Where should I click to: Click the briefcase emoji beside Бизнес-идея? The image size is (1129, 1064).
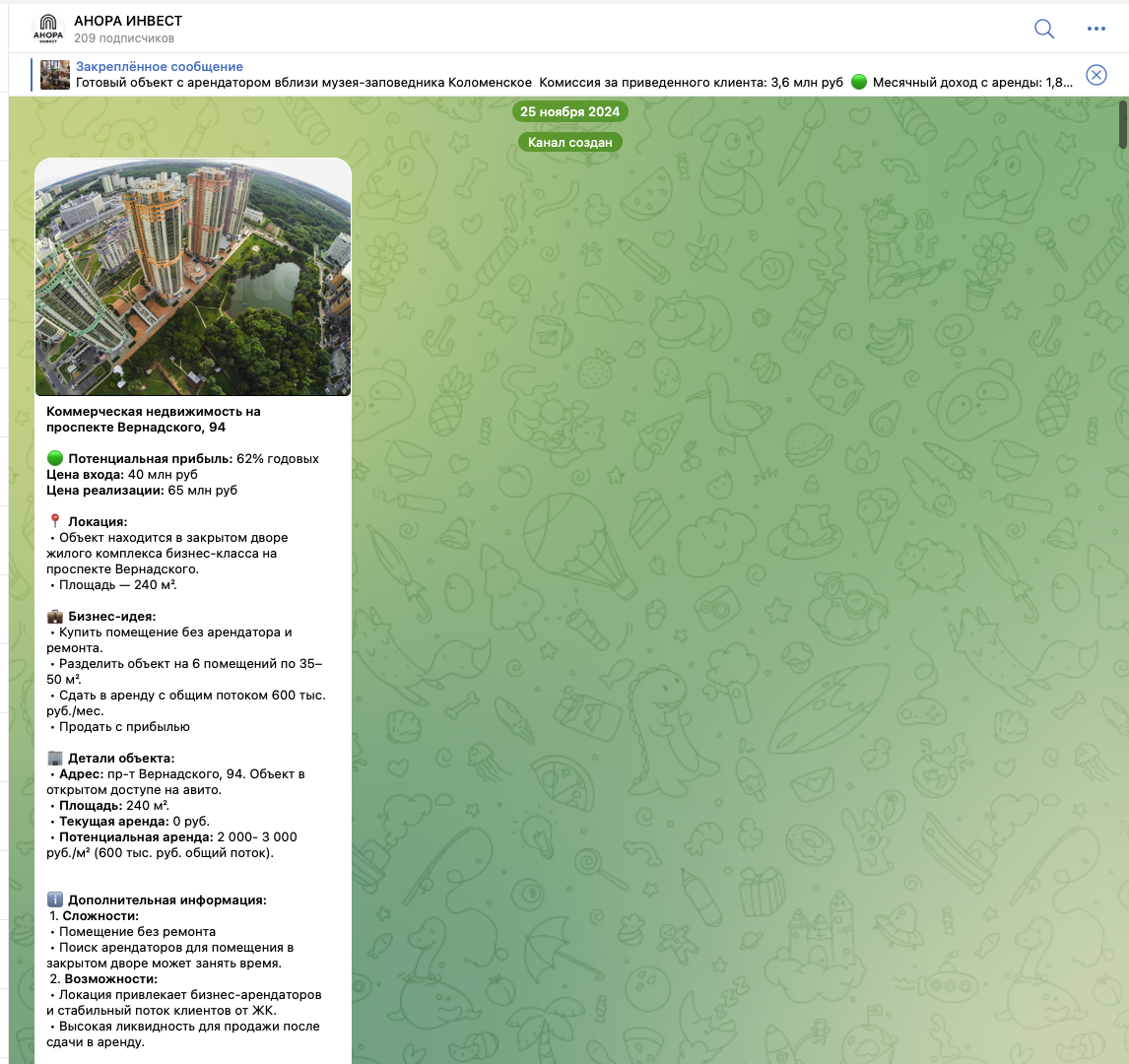(55, 617)
